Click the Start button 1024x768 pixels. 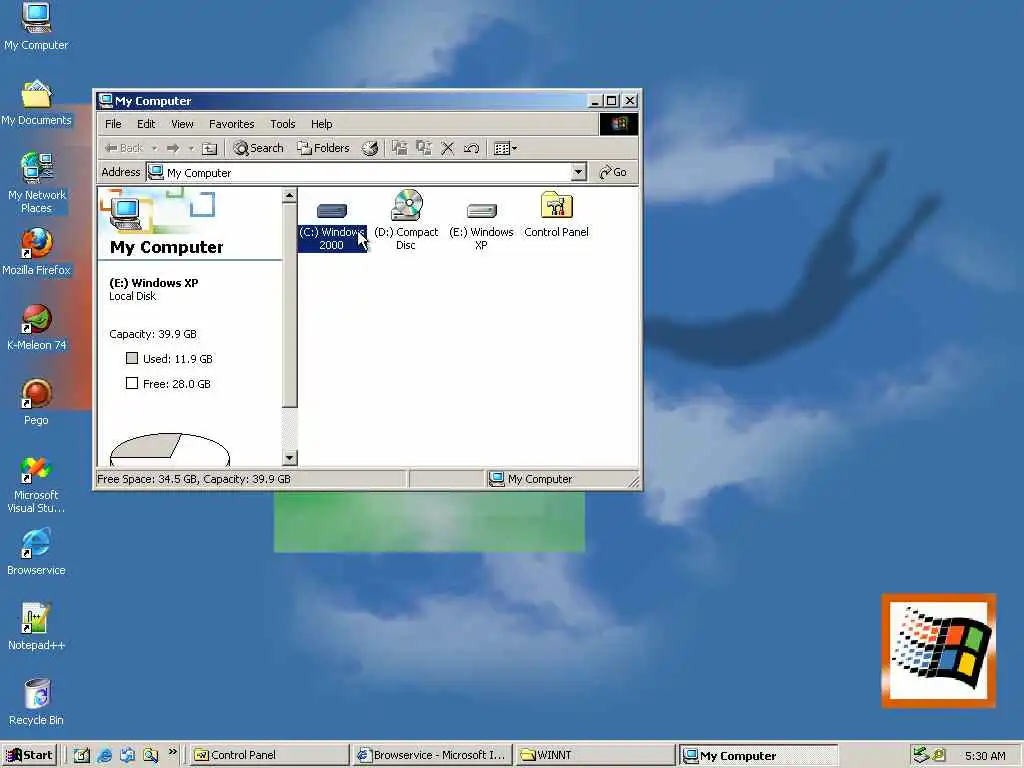[x=29, y=755]
